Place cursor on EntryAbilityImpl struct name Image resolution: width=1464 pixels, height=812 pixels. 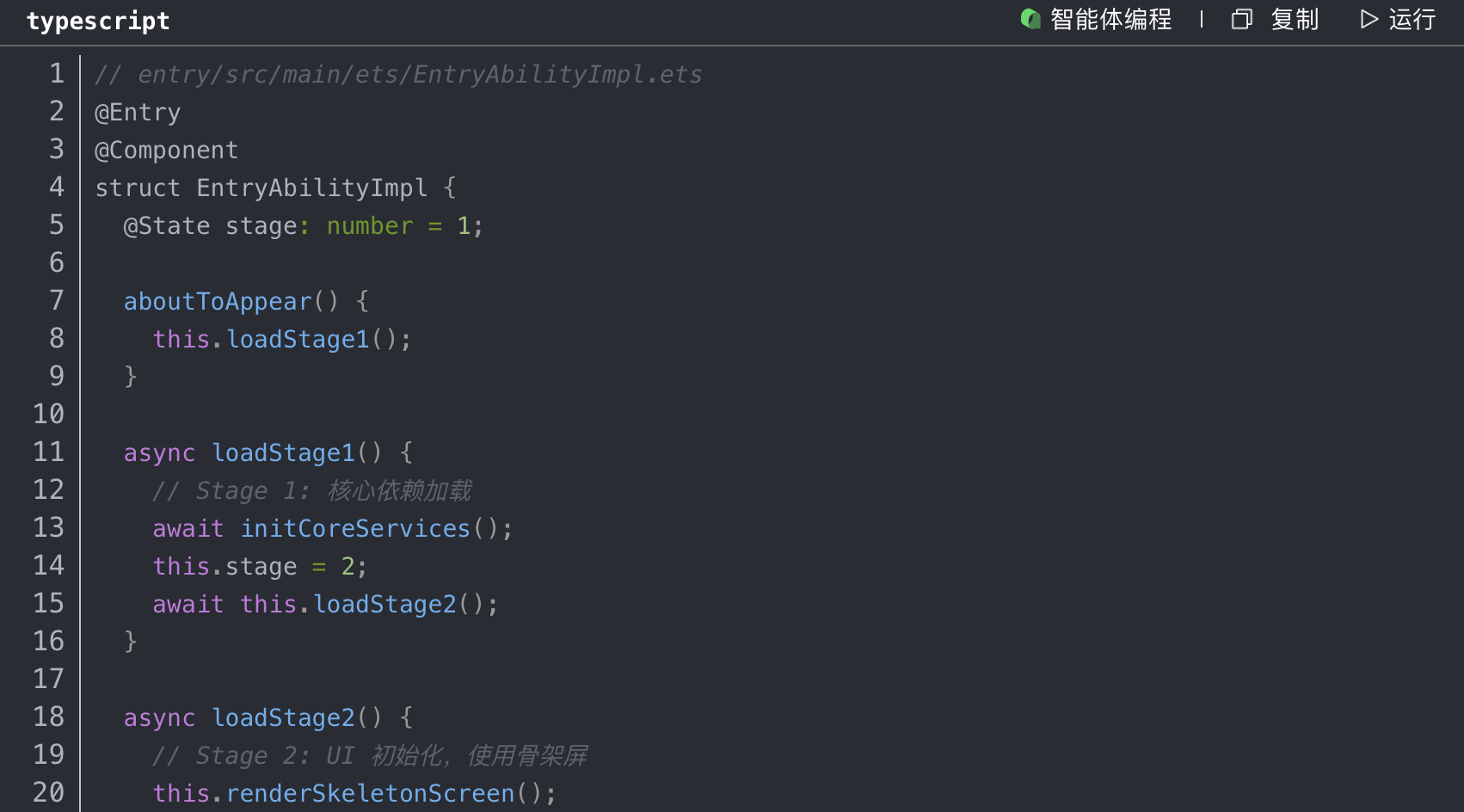[x=311, y=188]
